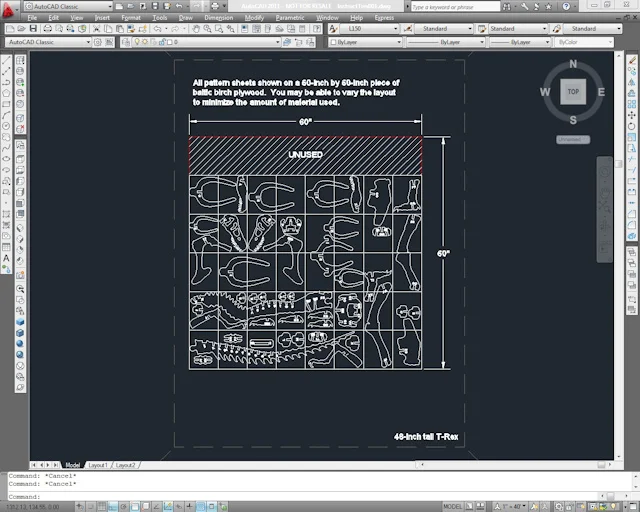
Task: Click the Save icon in standard toolbar
Action: pyautogui.click(x=33, y=29)
